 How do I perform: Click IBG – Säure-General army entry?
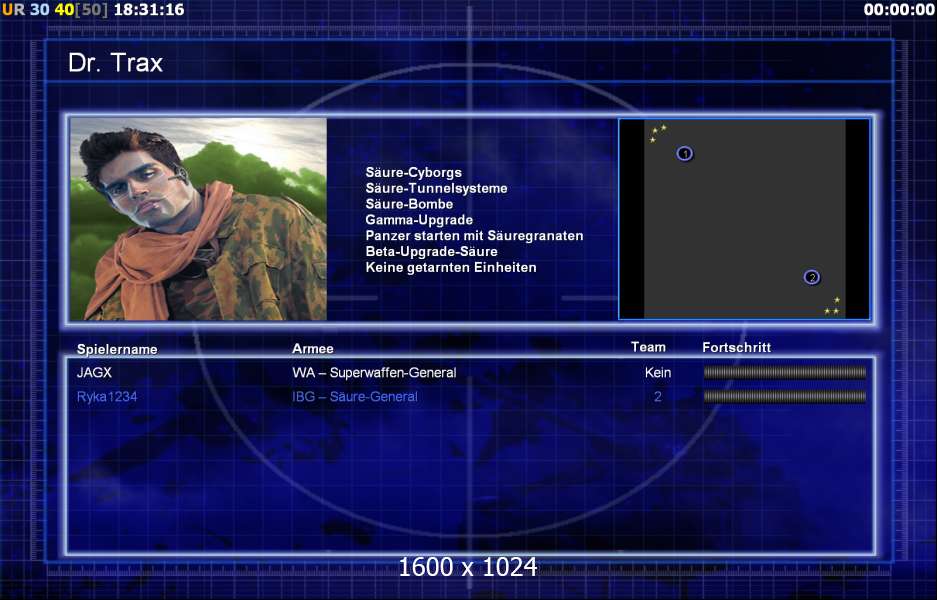[355, 396]
